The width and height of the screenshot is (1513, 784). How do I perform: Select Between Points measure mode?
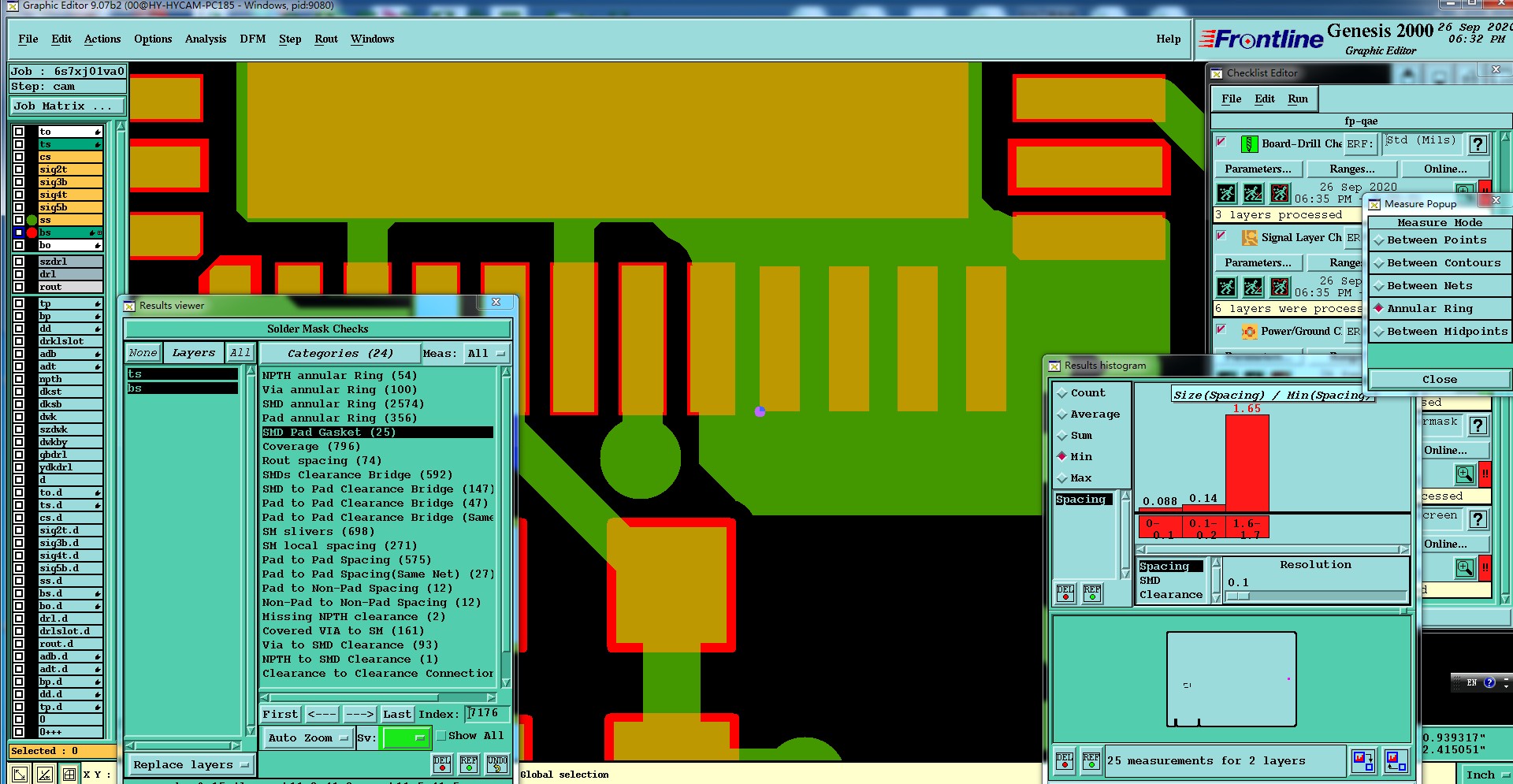[x=1440, y=240]
